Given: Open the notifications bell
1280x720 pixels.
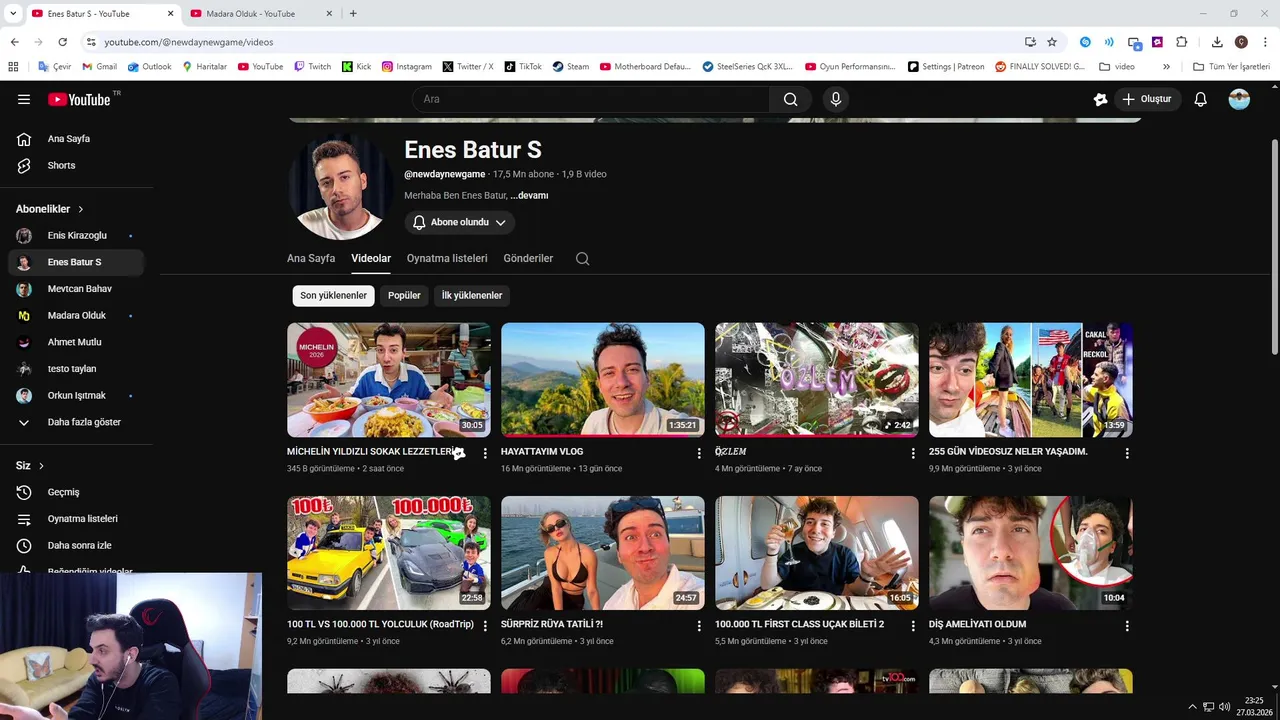Looking at the screenshot, I should (x=1201, y=99).
